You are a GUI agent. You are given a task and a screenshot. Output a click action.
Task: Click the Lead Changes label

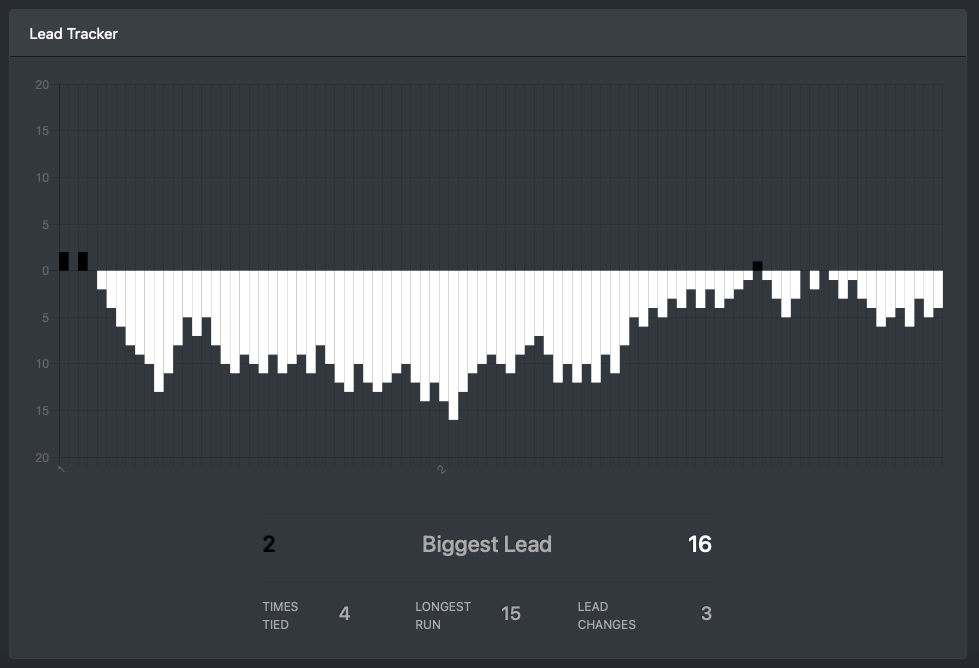pos(606,616)
